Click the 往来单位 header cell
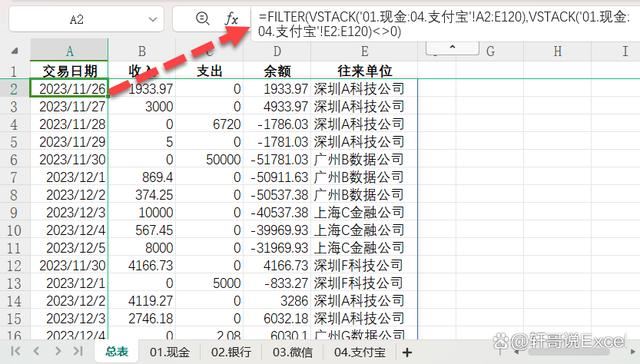This screenshot has width=640, height=364. (x=364, y=71)
